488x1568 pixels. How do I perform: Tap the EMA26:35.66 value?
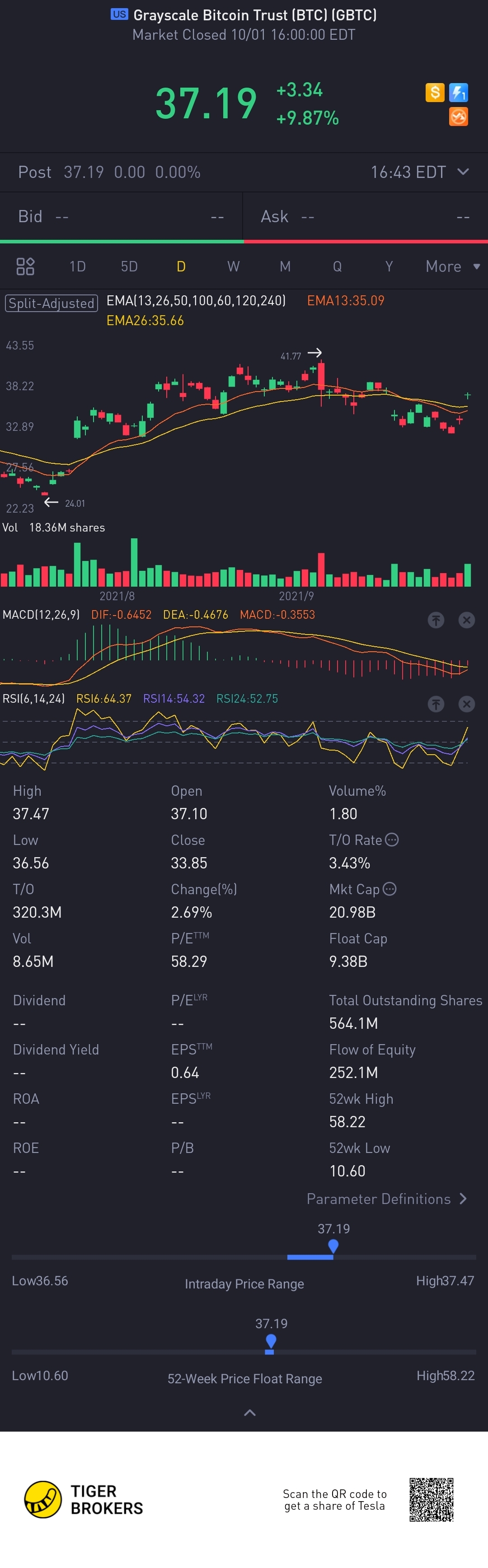tap(145, 320)
